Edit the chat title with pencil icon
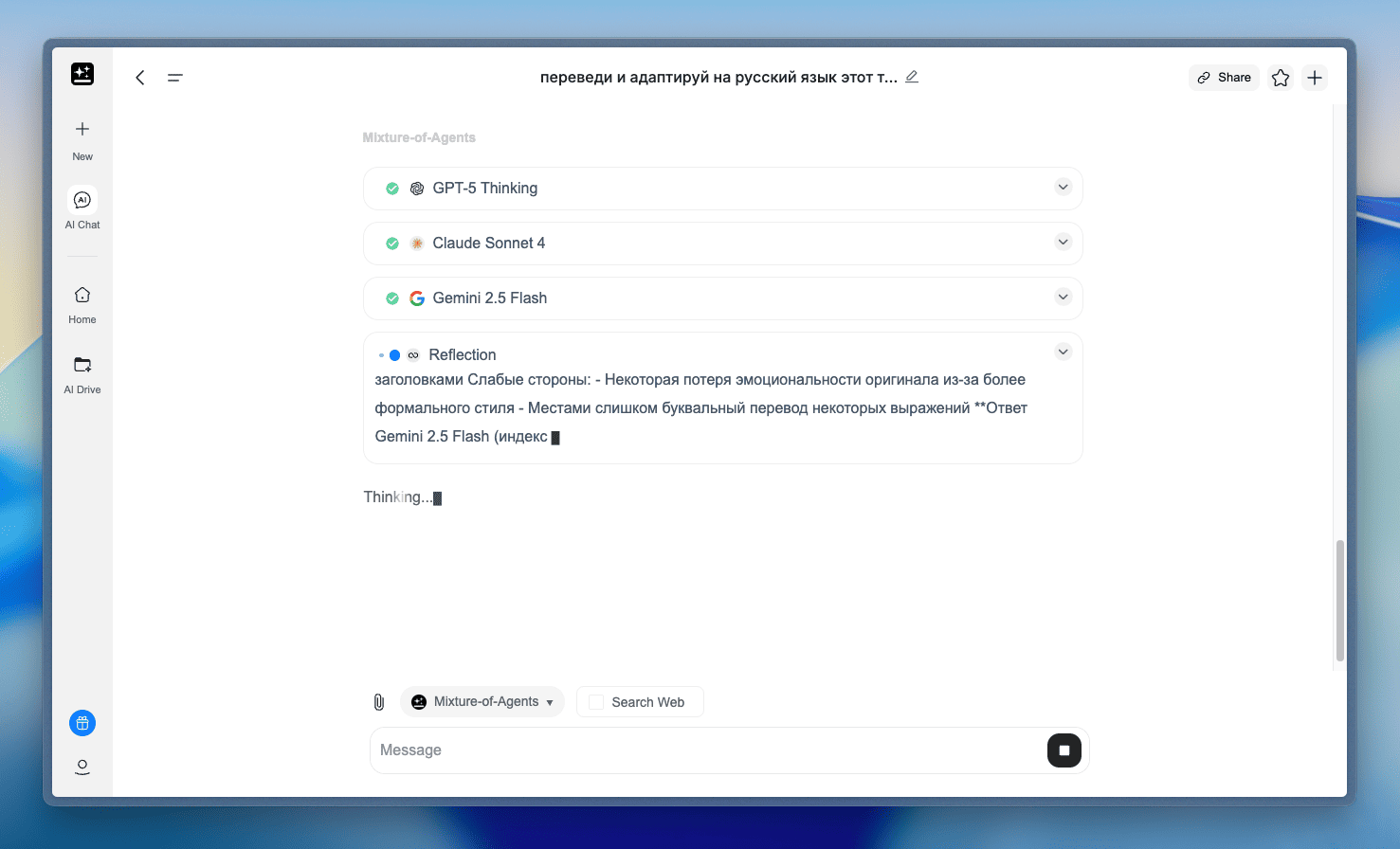1400x849 pixels. tap(912, 77)
